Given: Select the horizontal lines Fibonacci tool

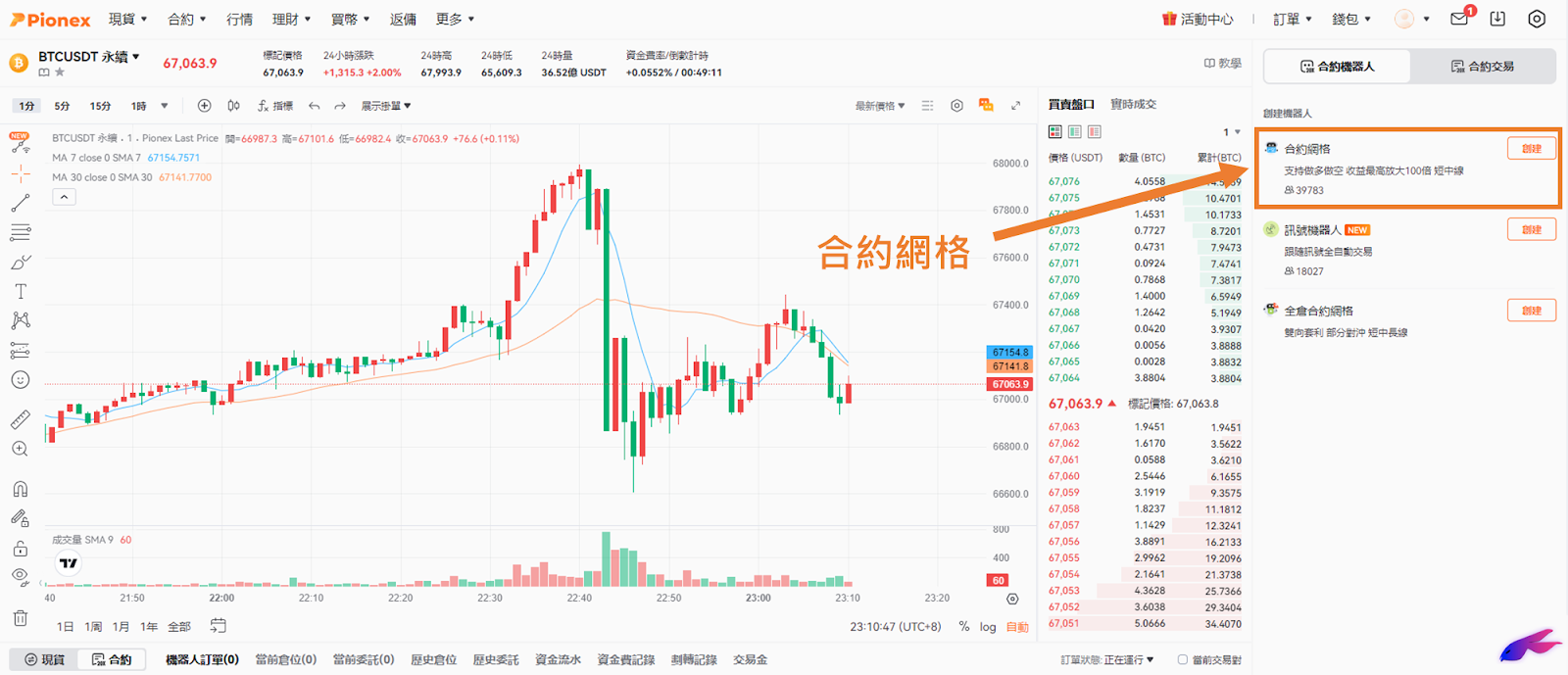Looking at the screenshot, I should (20, 232).
